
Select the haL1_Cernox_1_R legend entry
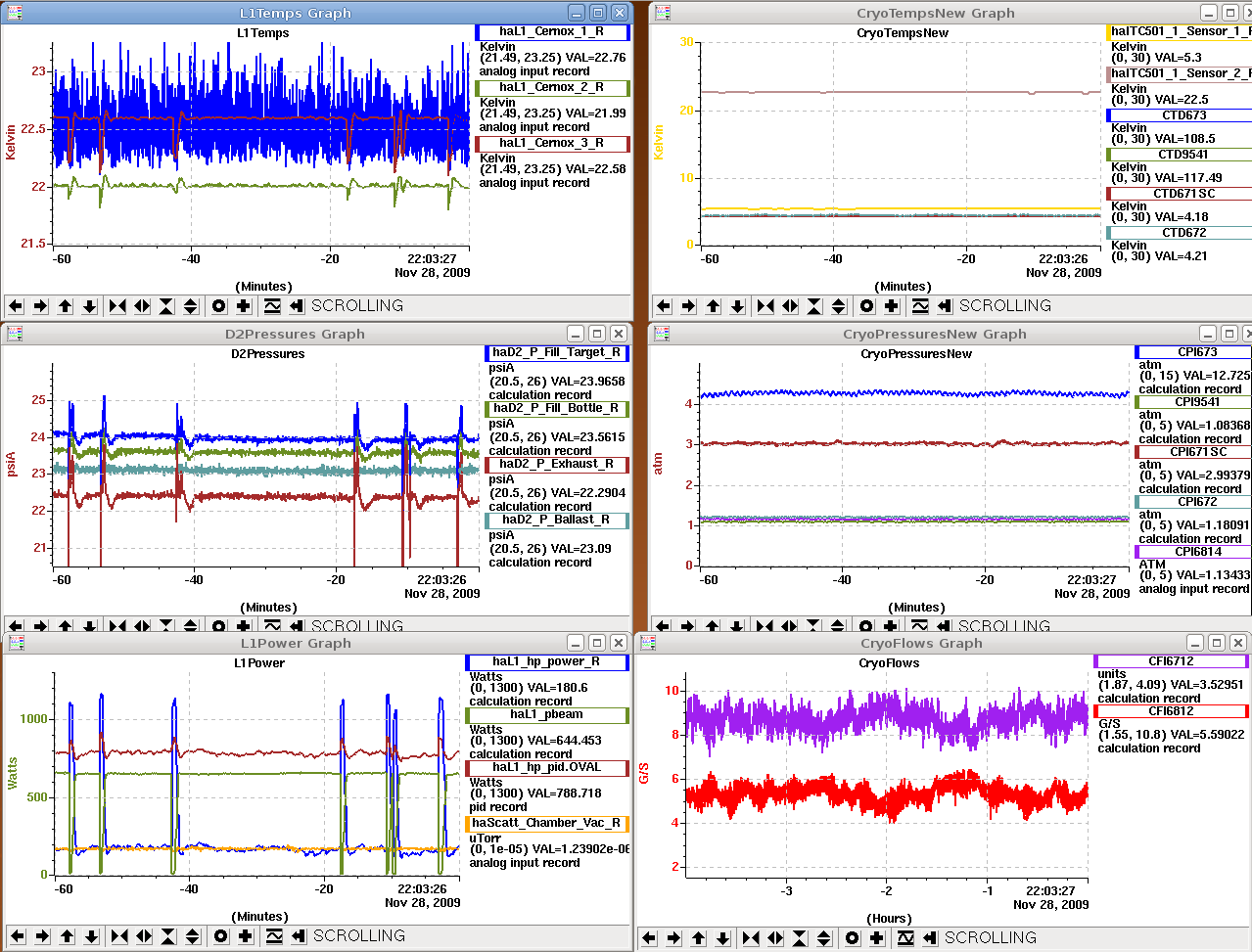[x=552, y=32]
